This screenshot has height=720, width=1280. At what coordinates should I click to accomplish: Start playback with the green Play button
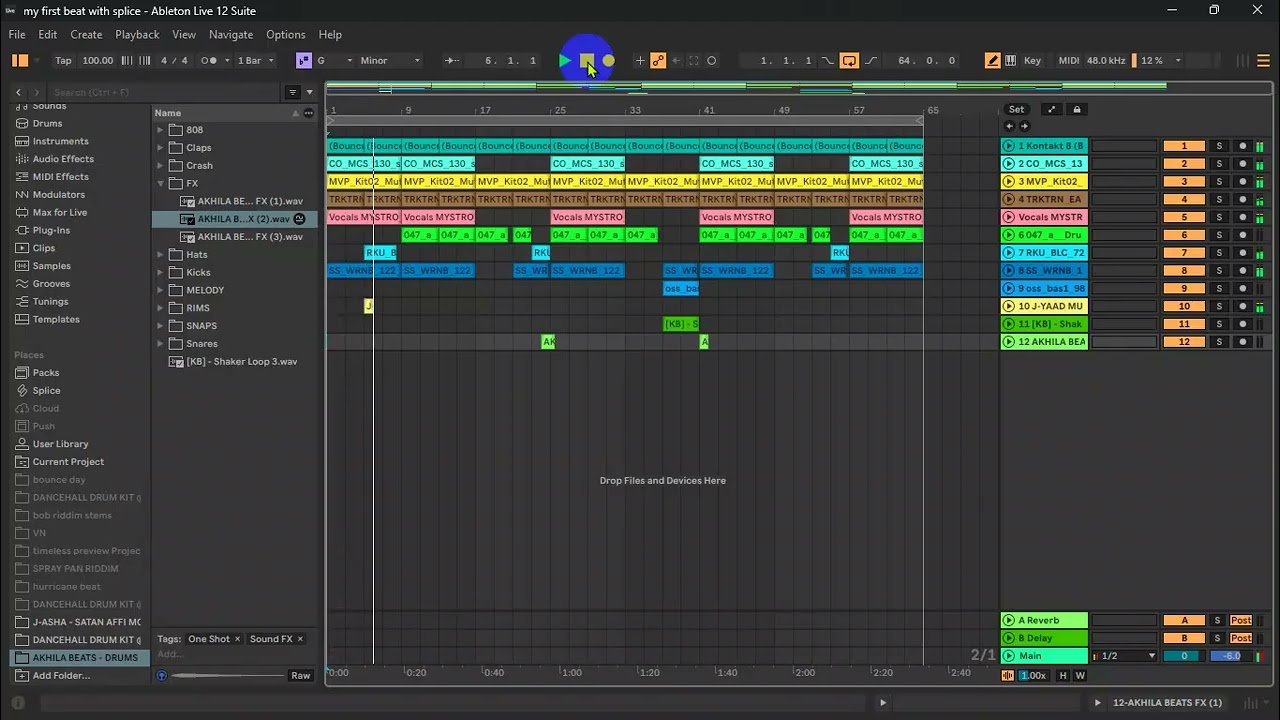tap(565, 61)
